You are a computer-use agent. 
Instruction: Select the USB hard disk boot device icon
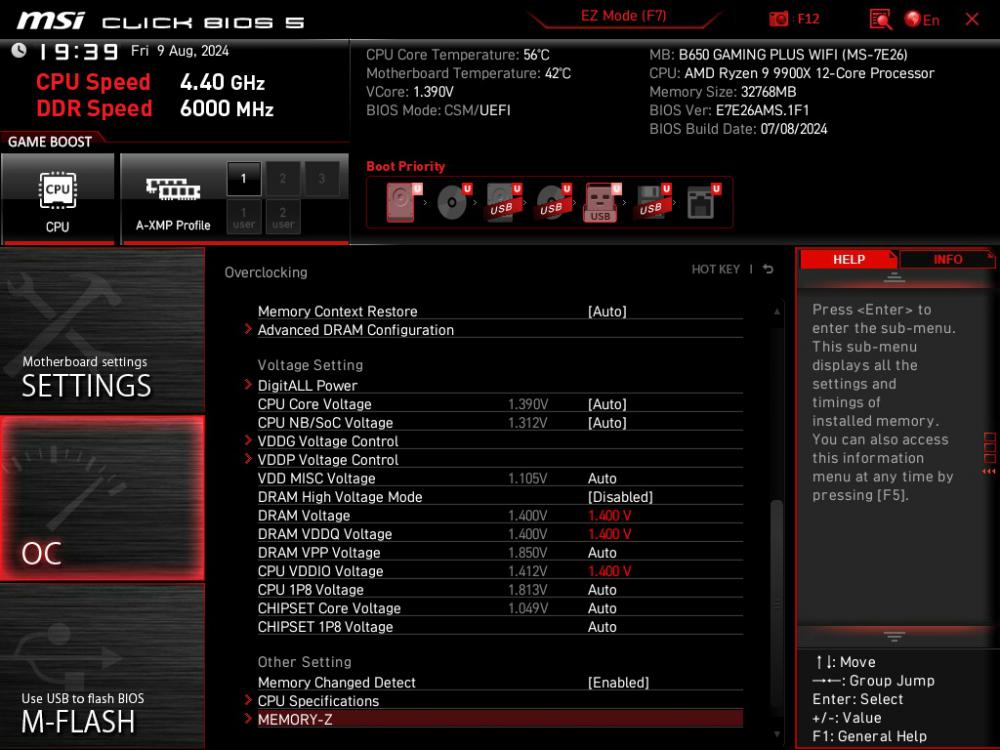point(504,202)
